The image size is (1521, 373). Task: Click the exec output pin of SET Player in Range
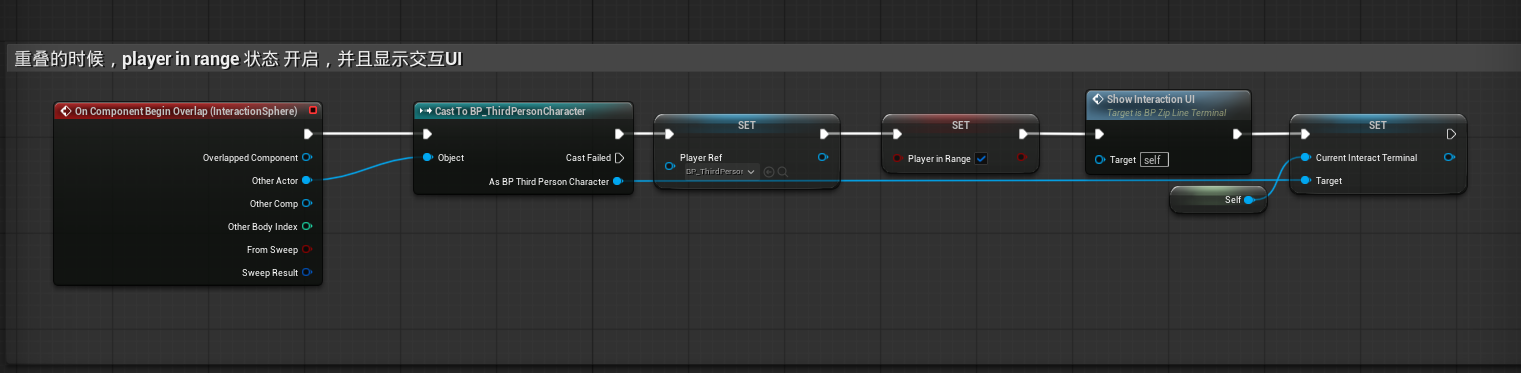click(1022, 134)
